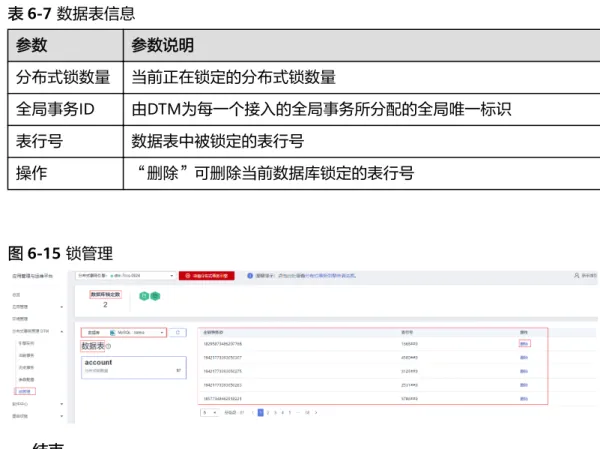Image resolution: width=600 pixels, height=449 pixels.
Task: Click the help icon next to 数据表
Action: [x=108, y=346]
